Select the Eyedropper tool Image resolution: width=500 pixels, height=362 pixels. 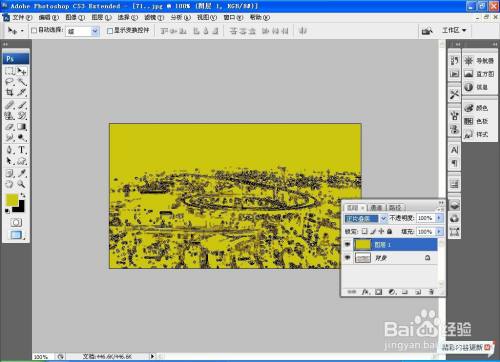tap(22, 173)
